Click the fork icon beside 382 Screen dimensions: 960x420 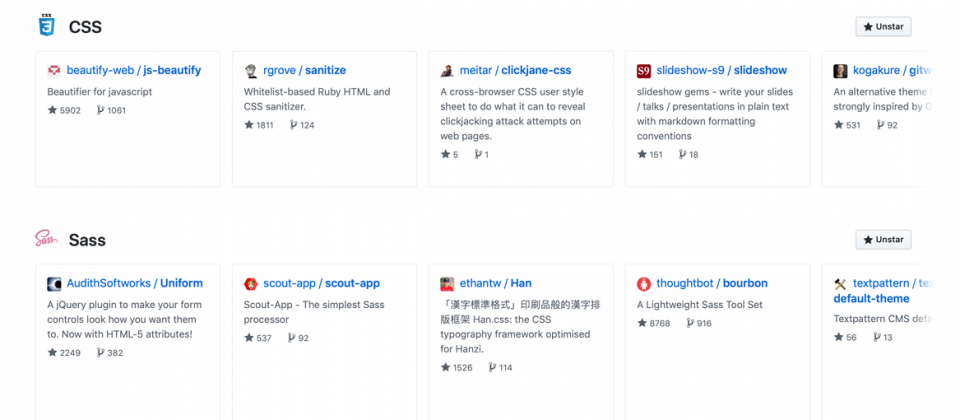(x=100, y=353)
